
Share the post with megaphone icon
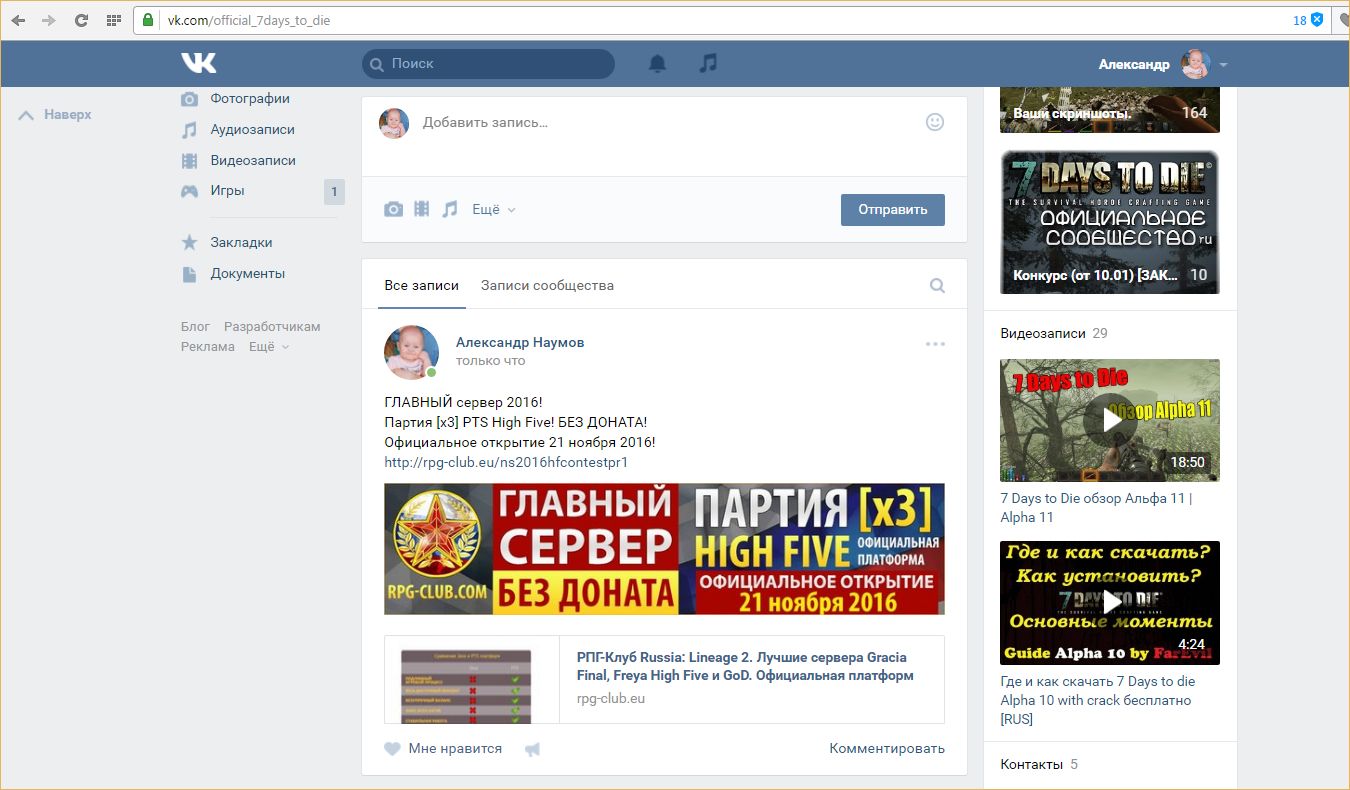(532, 749)
